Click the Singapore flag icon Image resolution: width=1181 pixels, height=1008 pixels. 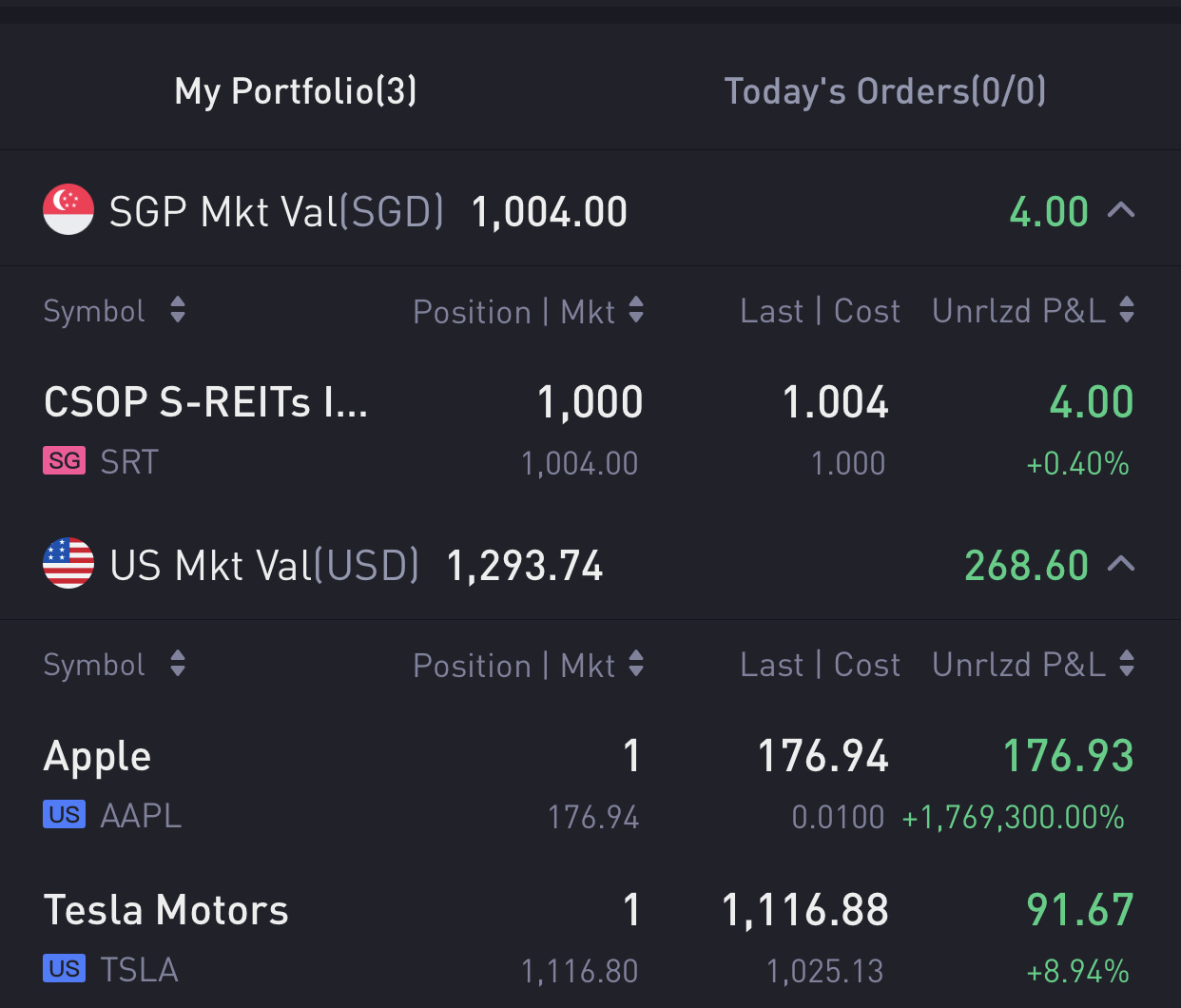coord(68,209)
